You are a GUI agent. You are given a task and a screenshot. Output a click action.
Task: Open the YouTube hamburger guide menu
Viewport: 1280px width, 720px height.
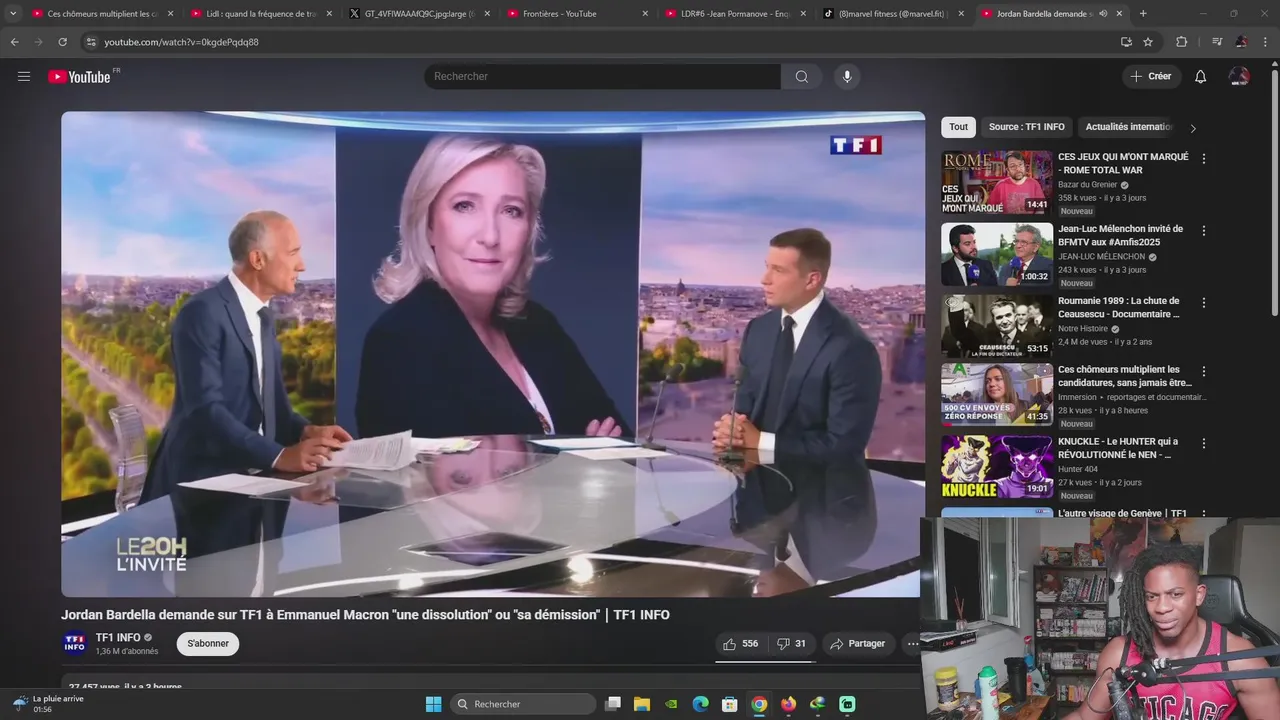(x=24, y=76)
